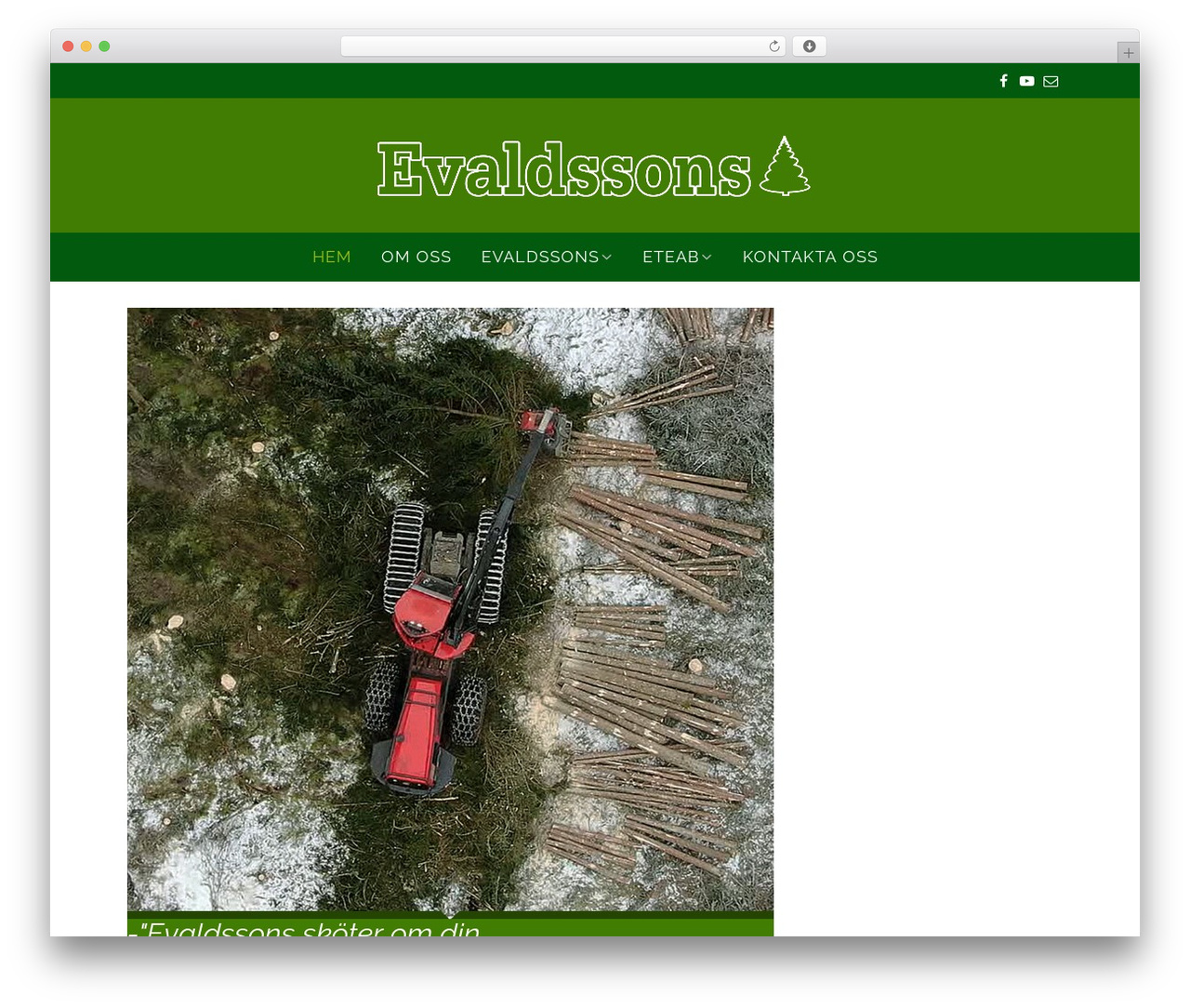Click the email envelope icon
The height and width of the screenshot is (1008, 1190).
tap(1051, 81)
